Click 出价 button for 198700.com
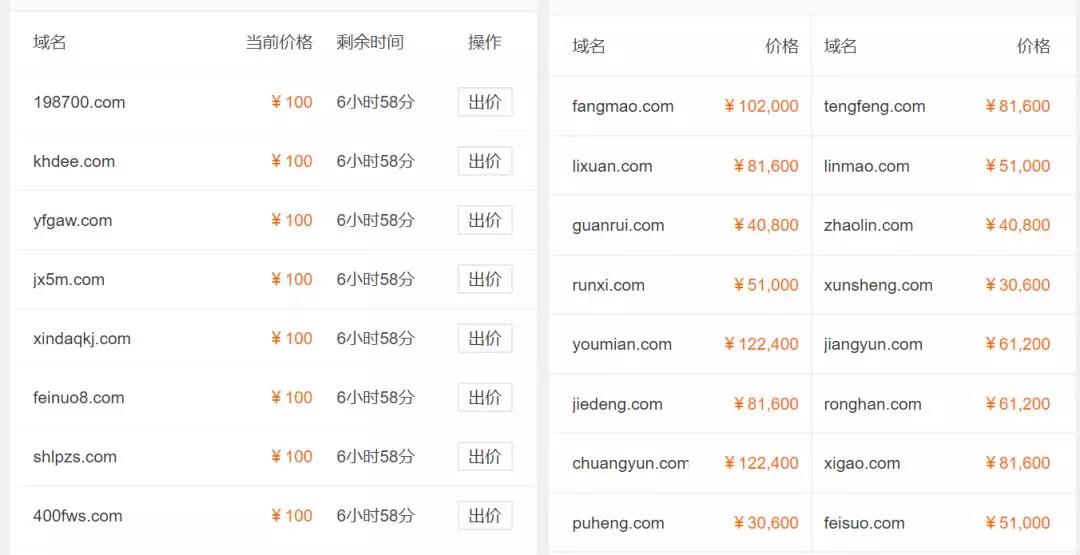This screenshot has height=555, width=1080. coord(485,103)
